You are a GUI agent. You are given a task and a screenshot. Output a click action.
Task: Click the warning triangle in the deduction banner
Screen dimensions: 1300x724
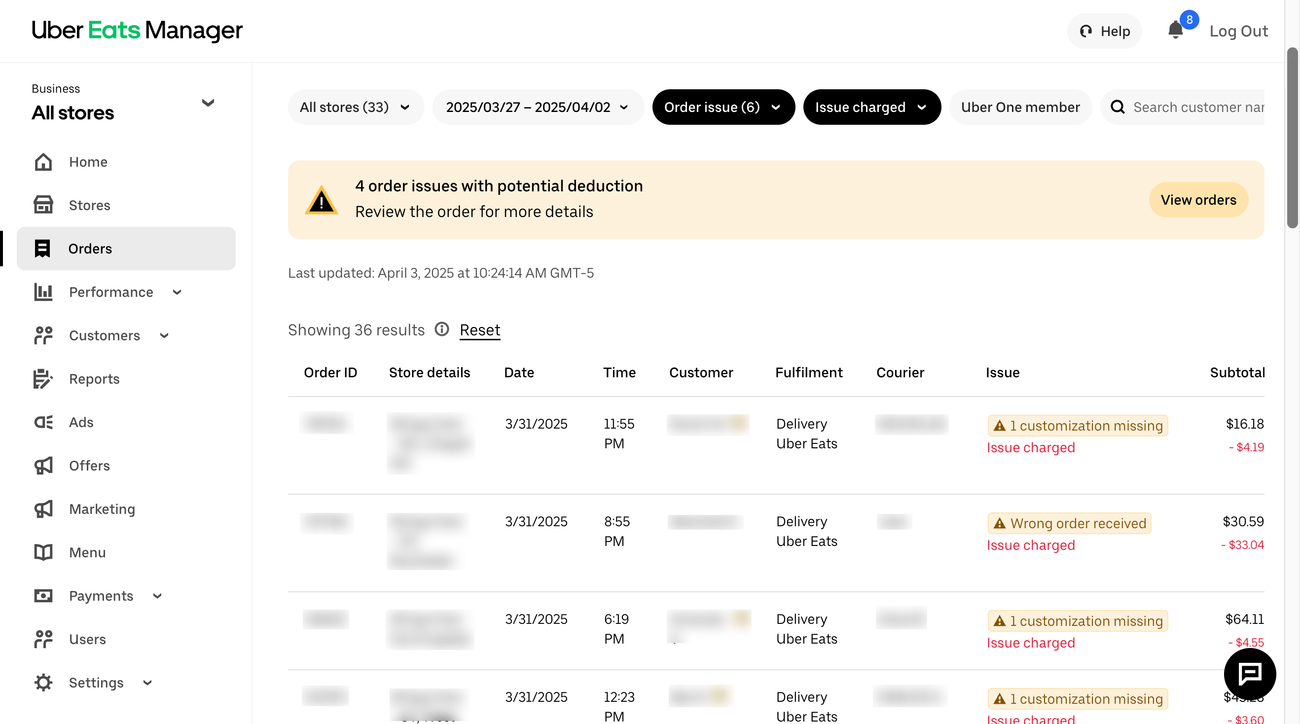coord(321,200)
